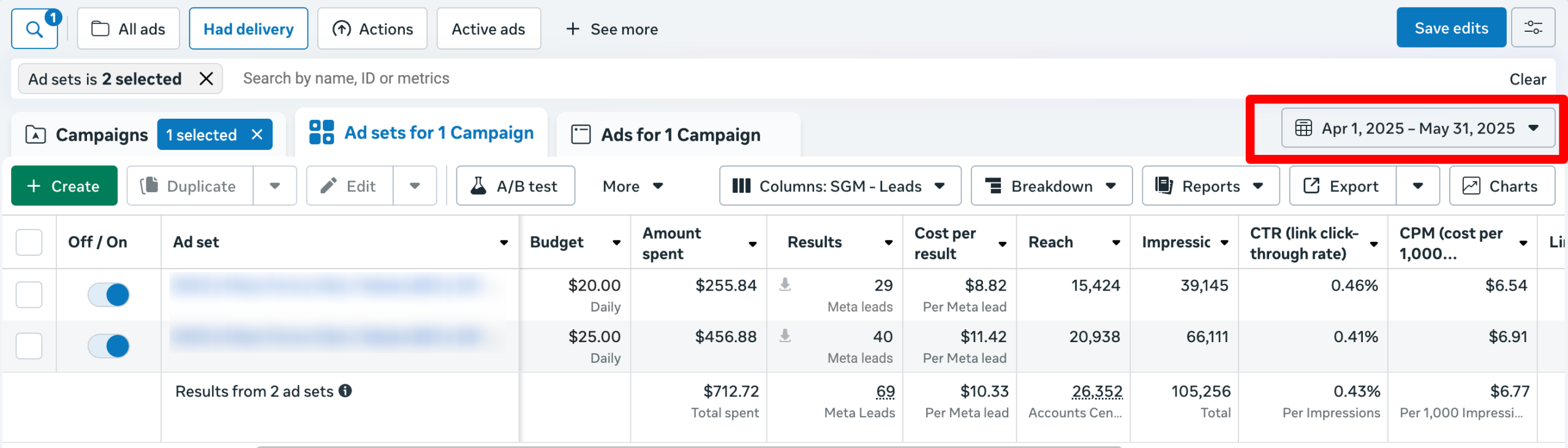This screenshot has width=1568, height=448.
Task: Select the Had delivery filter tab
Action: point(248,29)
